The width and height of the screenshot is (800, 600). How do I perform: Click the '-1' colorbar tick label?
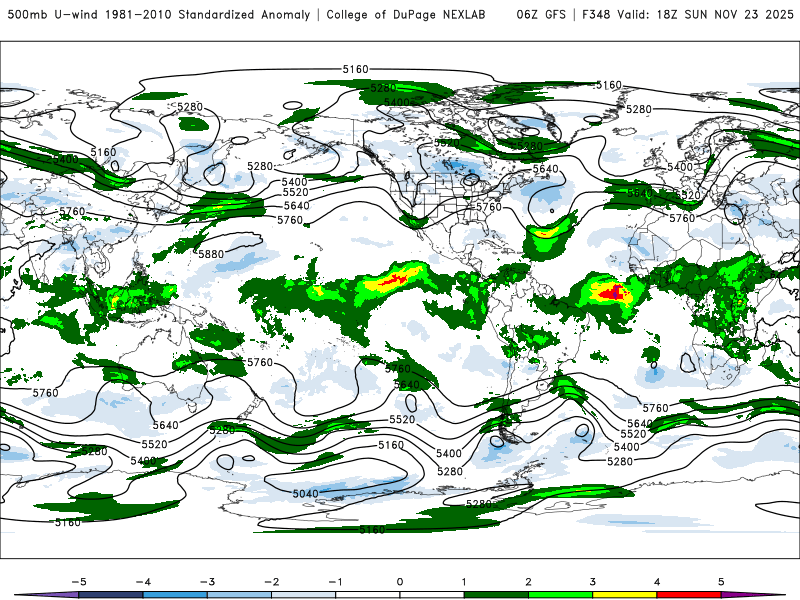tap(335, 582)
